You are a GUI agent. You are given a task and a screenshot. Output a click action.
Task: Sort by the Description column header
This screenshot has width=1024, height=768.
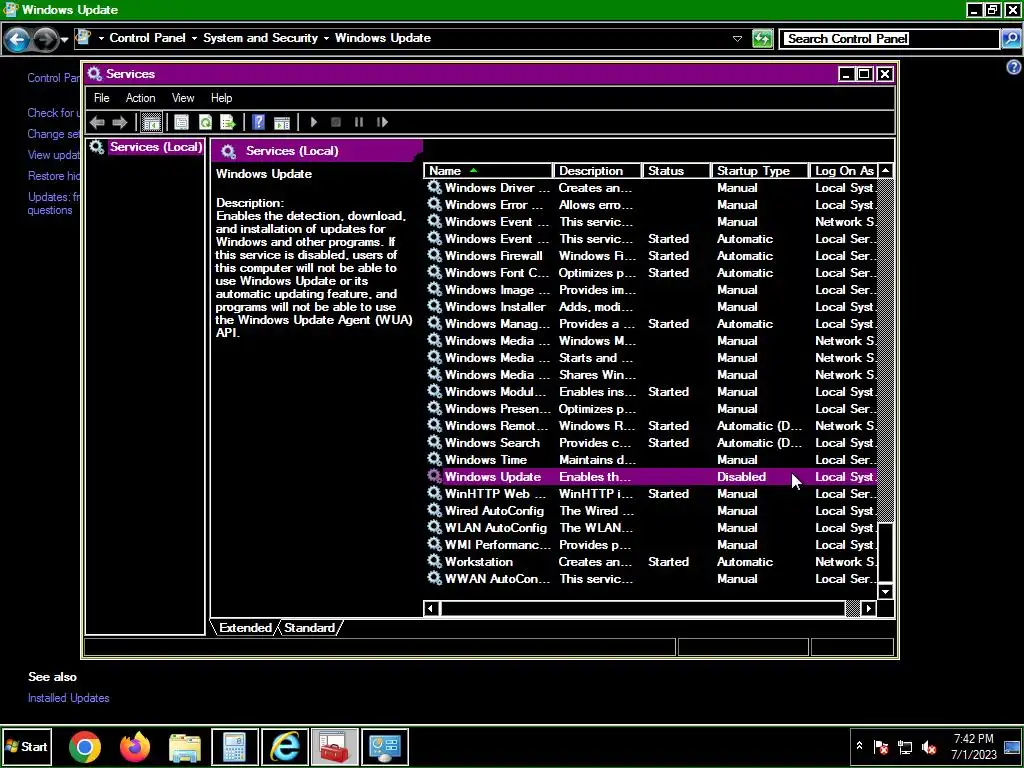(x=597, y=171)
